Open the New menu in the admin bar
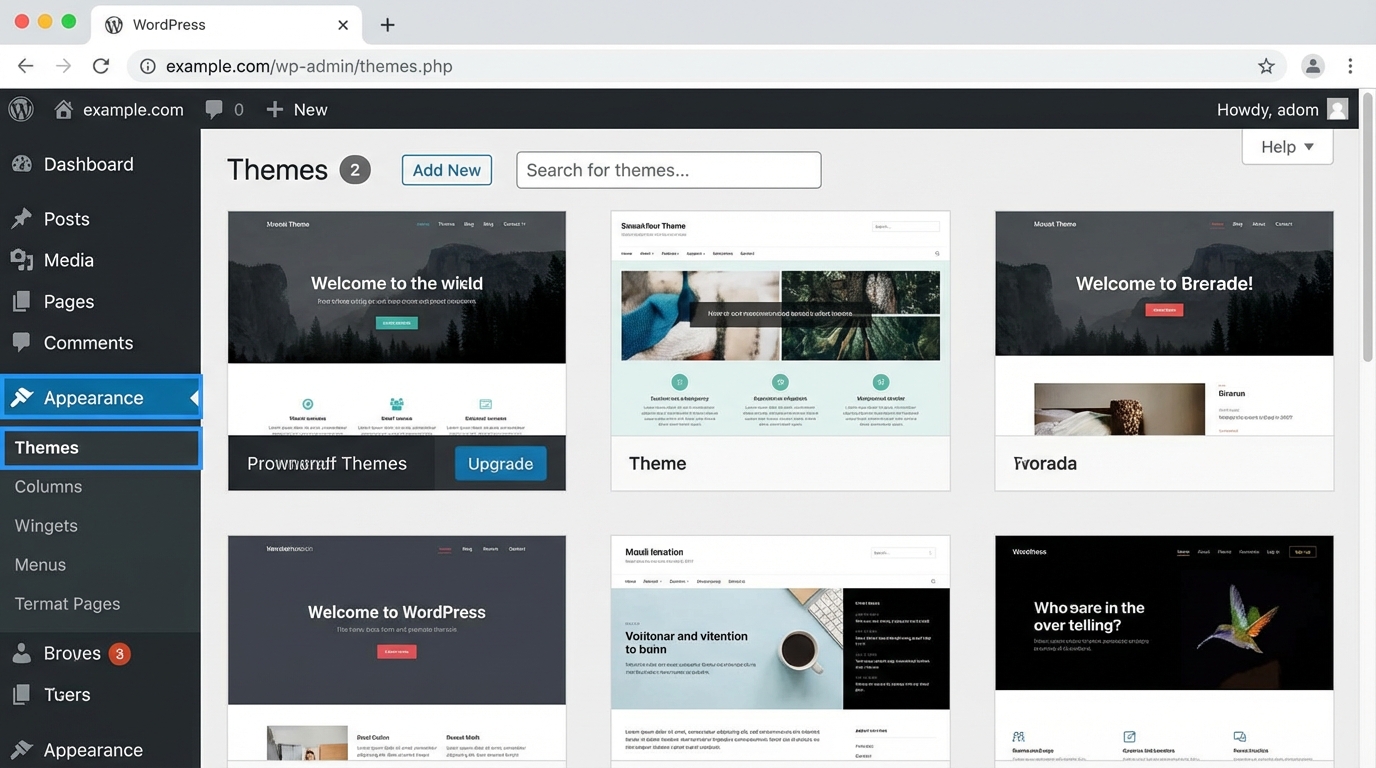The height and width of the screenshot is (768, 1376). click(x=296, y=109)
